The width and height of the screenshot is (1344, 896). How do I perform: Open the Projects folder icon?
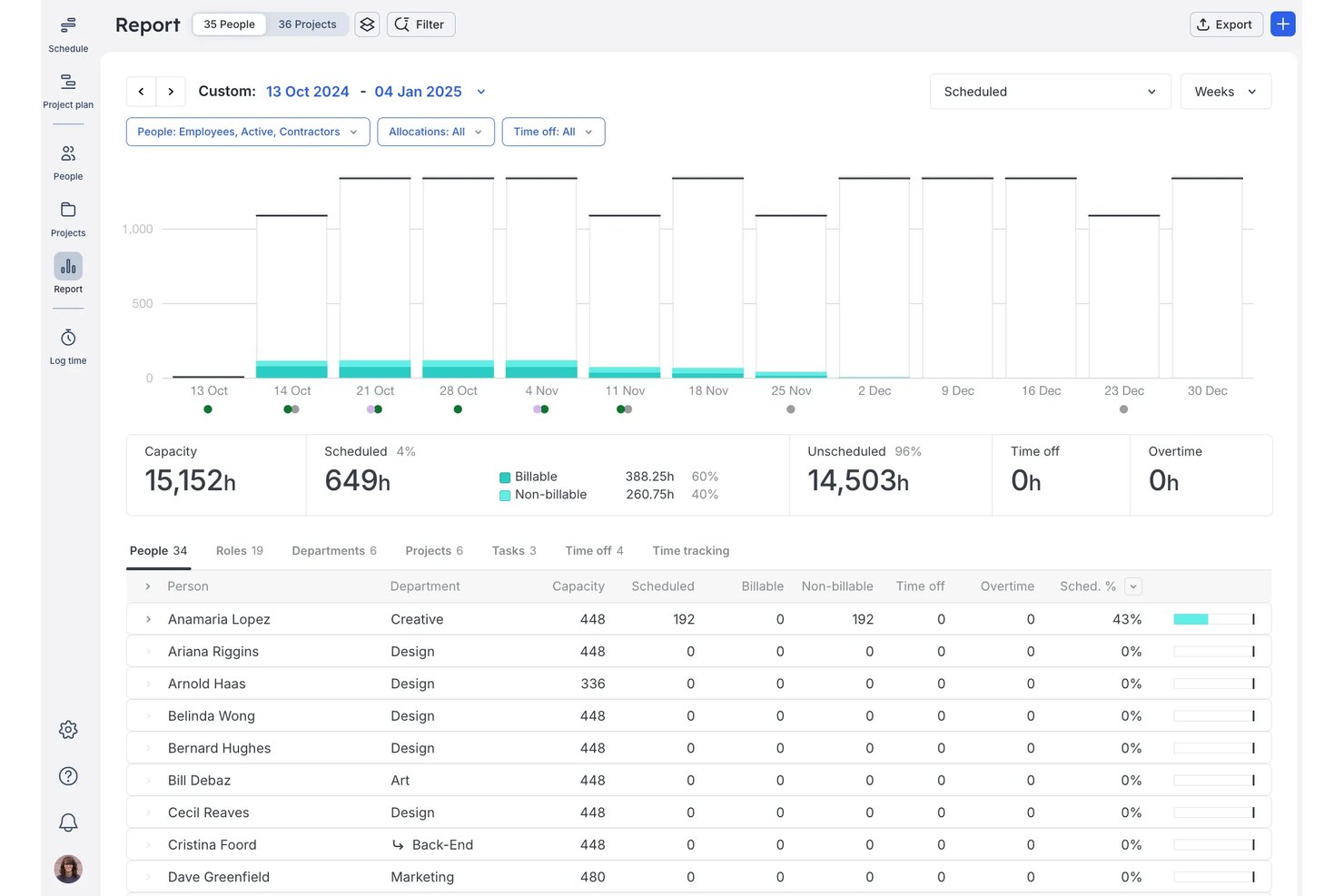(x=68, y=210)
